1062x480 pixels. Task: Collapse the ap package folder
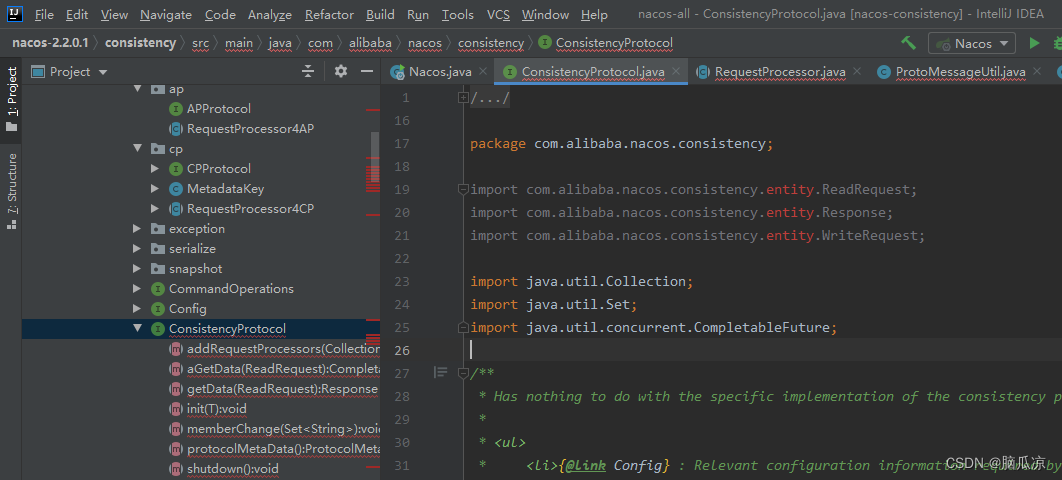tap(137, 89)
